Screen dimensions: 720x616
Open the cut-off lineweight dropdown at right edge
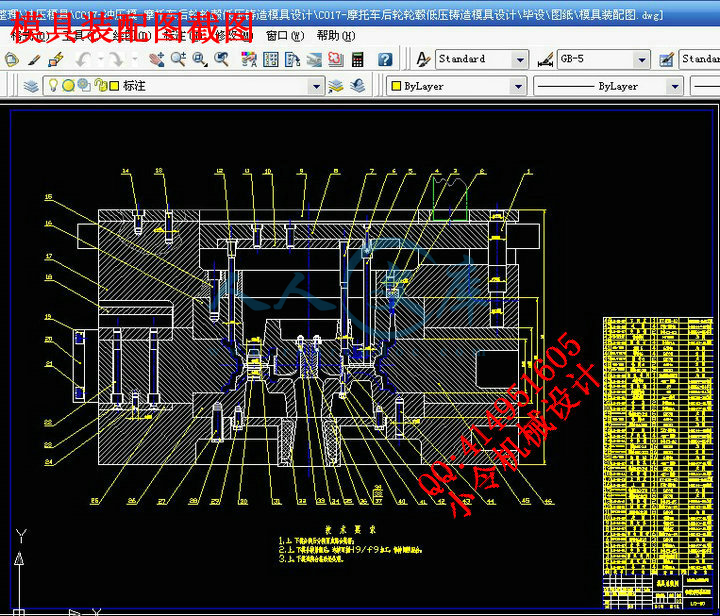(x=706, y=86)
